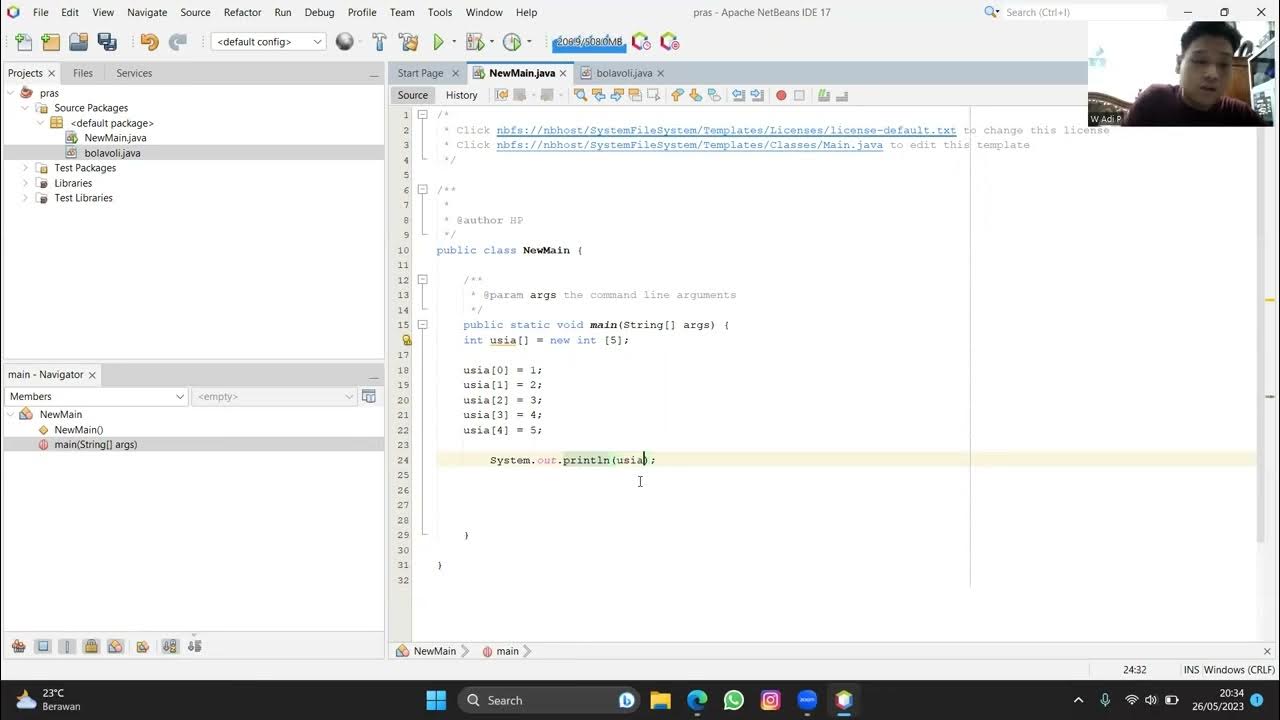This screenshot has width=1280, height=720.
Task: Expand the Test Packages node
Action: [26, 168]
